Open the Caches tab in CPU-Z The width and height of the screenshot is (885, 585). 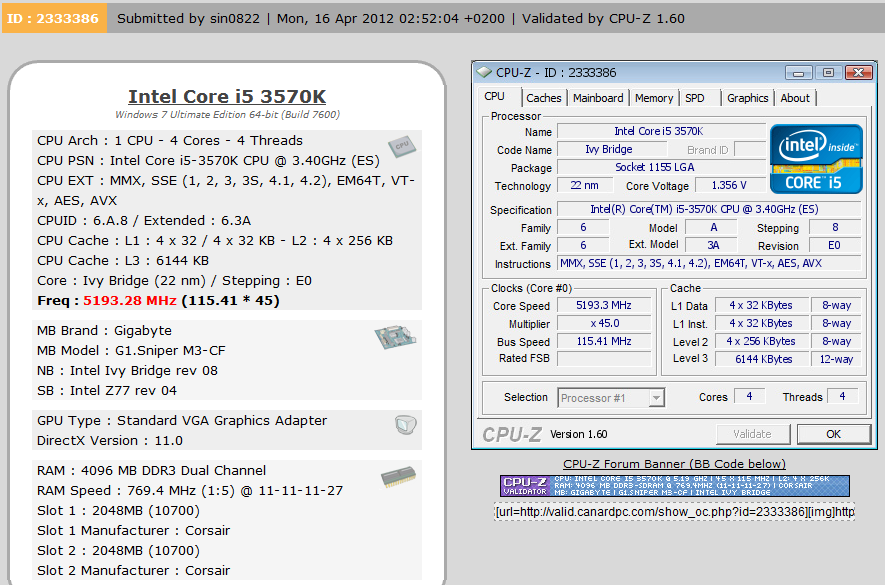pos(544,98)
